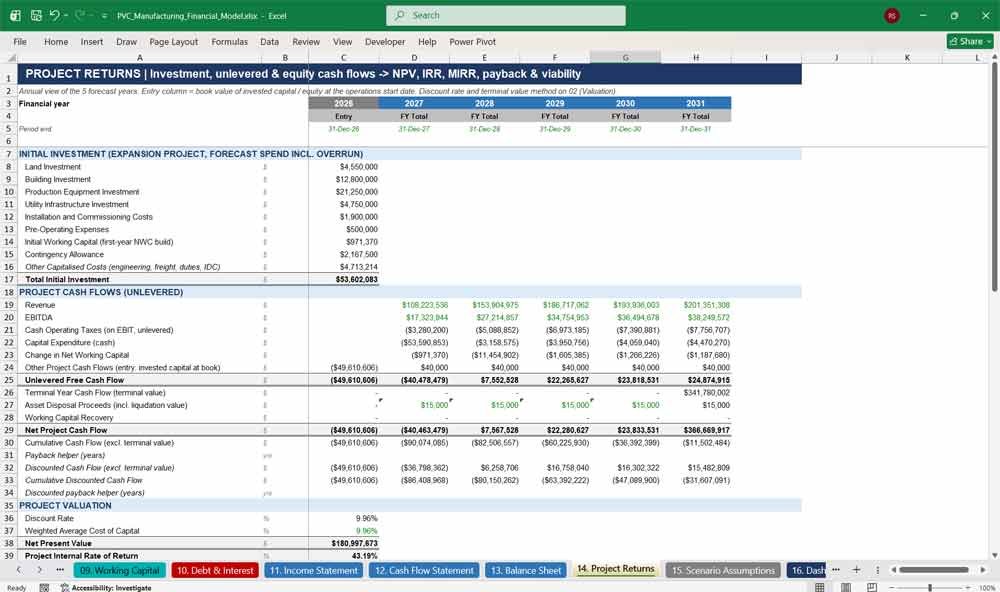Switch to Page Layout view icon

coord(846,588)
